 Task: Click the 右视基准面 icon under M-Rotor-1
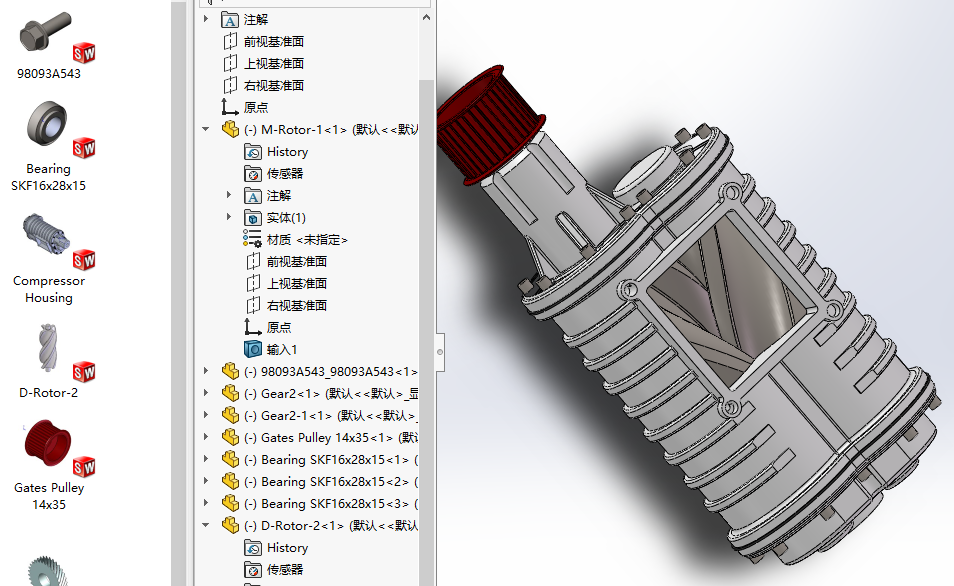[253, 305]
